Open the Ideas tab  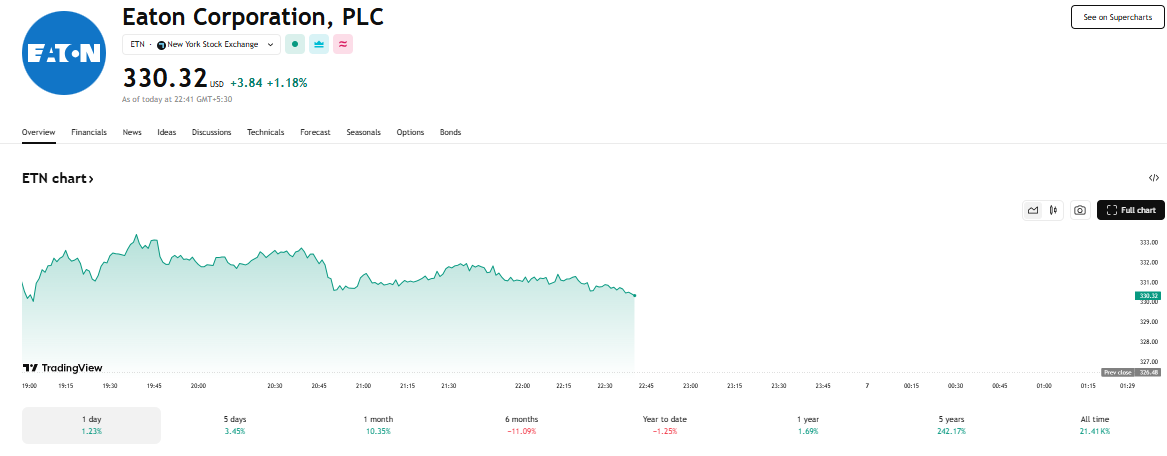tap(167, 132)
